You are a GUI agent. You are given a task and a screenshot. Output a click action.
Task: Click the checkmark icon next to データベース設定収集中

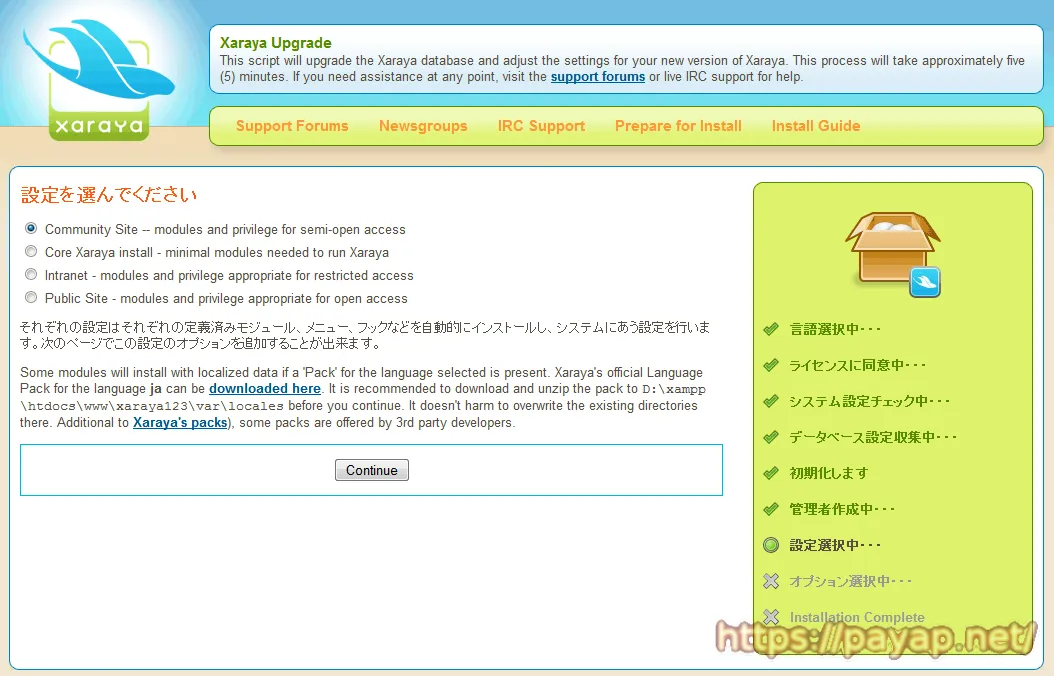[x=772, y=435]
